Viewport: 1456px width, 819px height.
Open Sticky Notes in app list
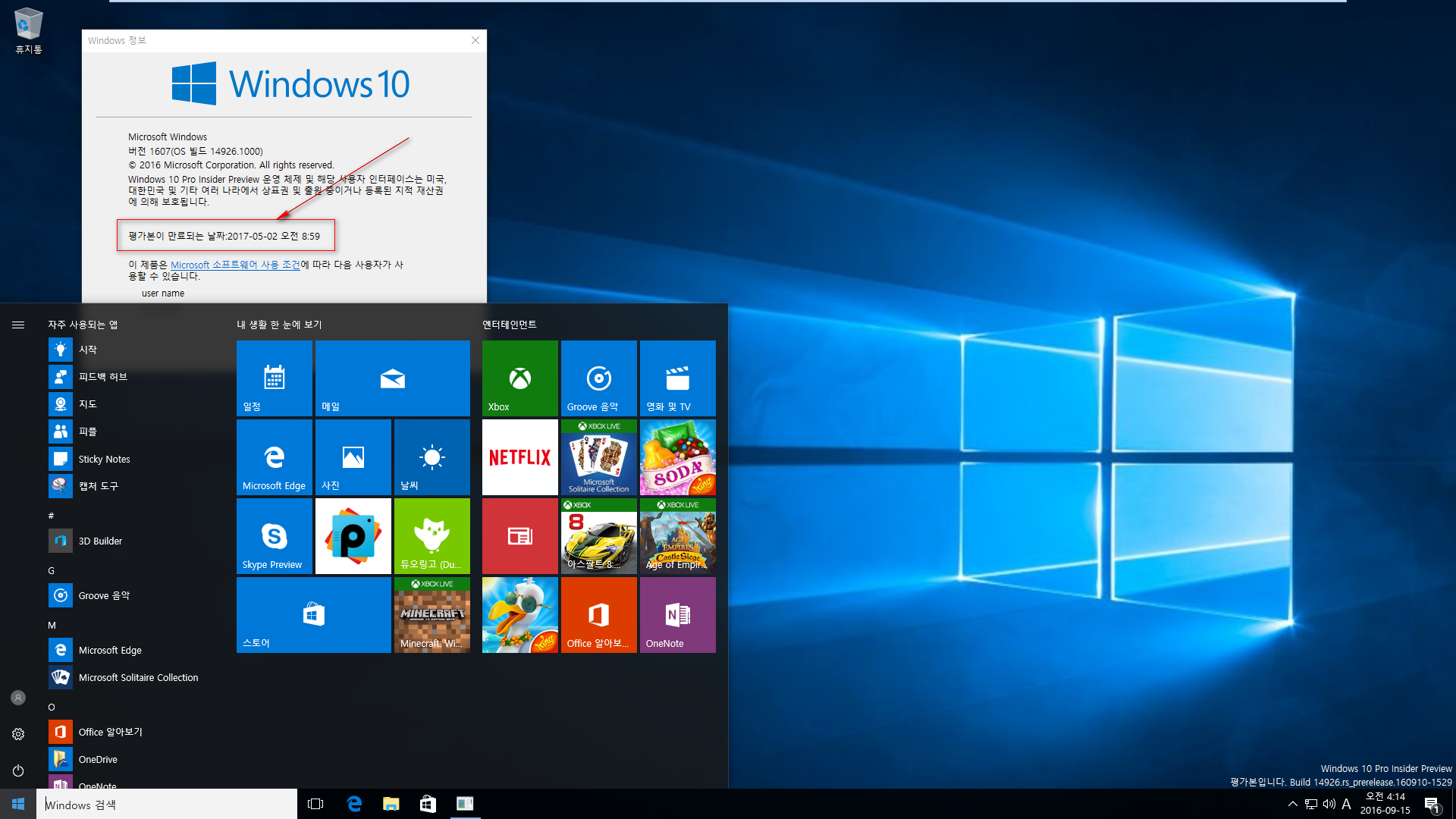click(136, 459)
